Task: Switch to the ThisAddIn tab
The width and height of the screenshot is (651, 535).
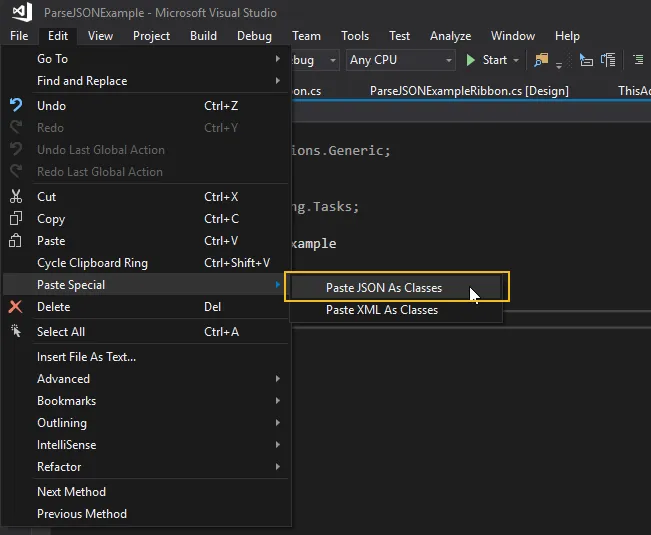Action: pyautogui.click(x=634, y=91)
